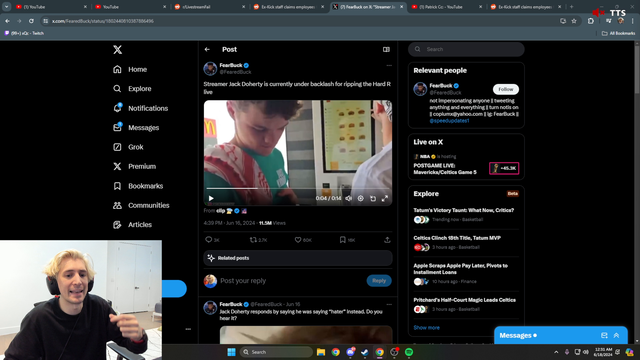The height and width of the screenshot is (360, 640).
Task: Open the @speedupdates1 link
Action: coord(449,121)
